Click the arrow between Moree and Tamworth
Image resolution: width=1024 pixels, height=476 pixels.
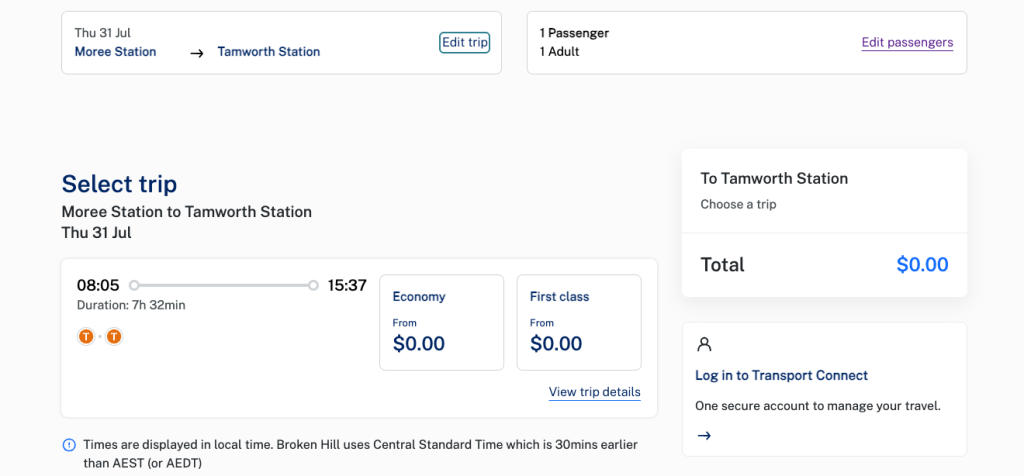click(x=197, y=53)
